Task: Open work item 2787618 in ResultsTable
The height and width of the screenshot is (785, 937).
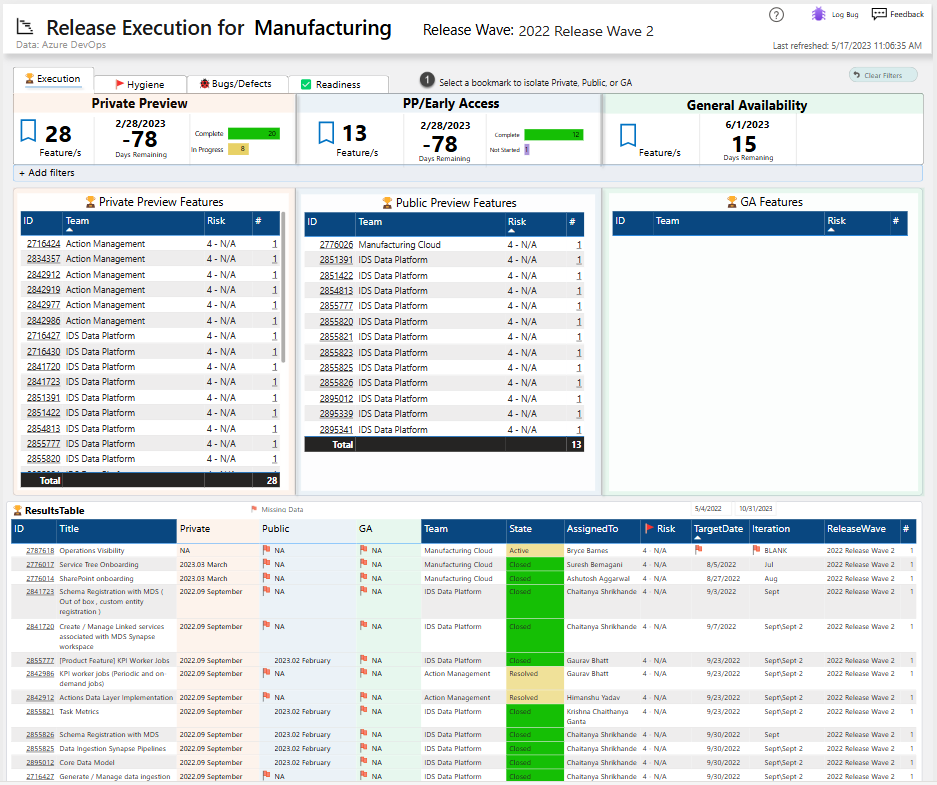Action: click(40, 550)
